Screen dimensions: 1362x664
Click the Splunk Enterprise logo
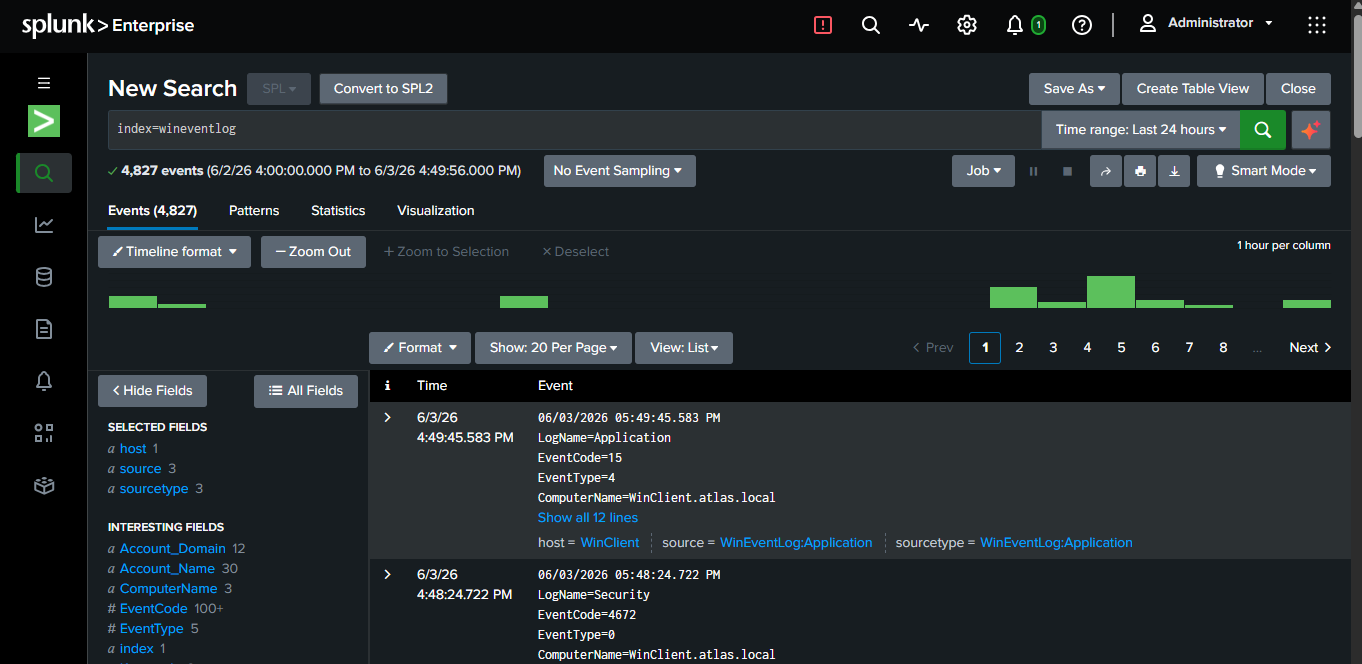[x=108, y=26]
